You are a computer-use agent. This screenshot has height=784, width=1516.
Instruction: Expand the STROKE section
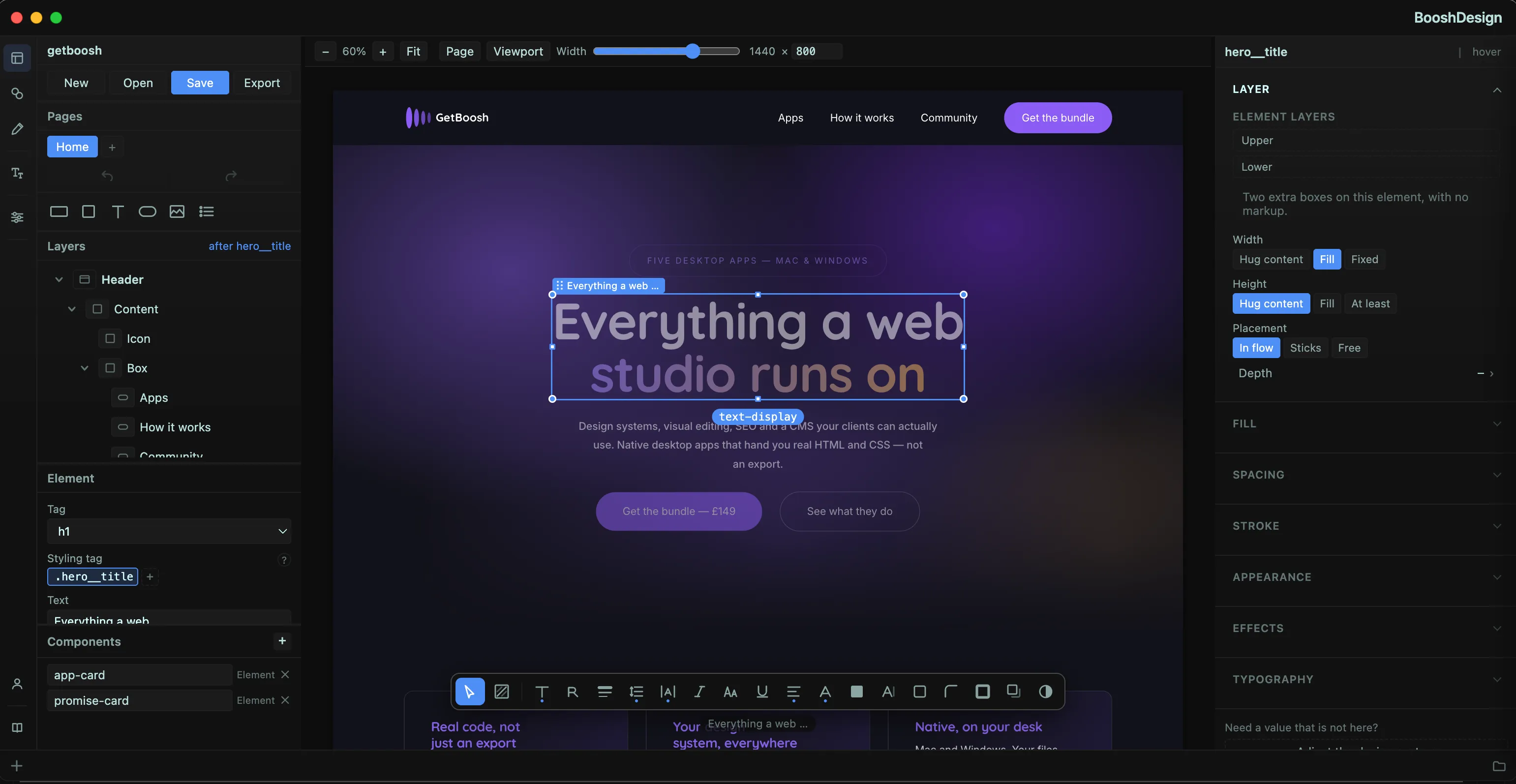[x=1497, y=526]
